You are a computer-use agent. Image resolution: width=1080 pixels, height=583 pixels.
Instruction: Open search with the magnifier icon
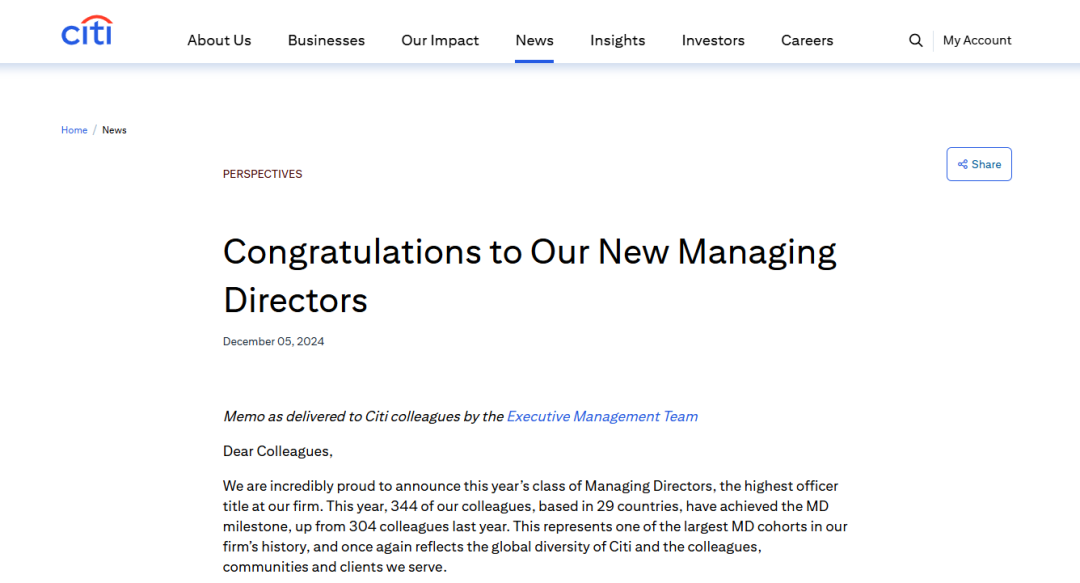tap(915, 41)
